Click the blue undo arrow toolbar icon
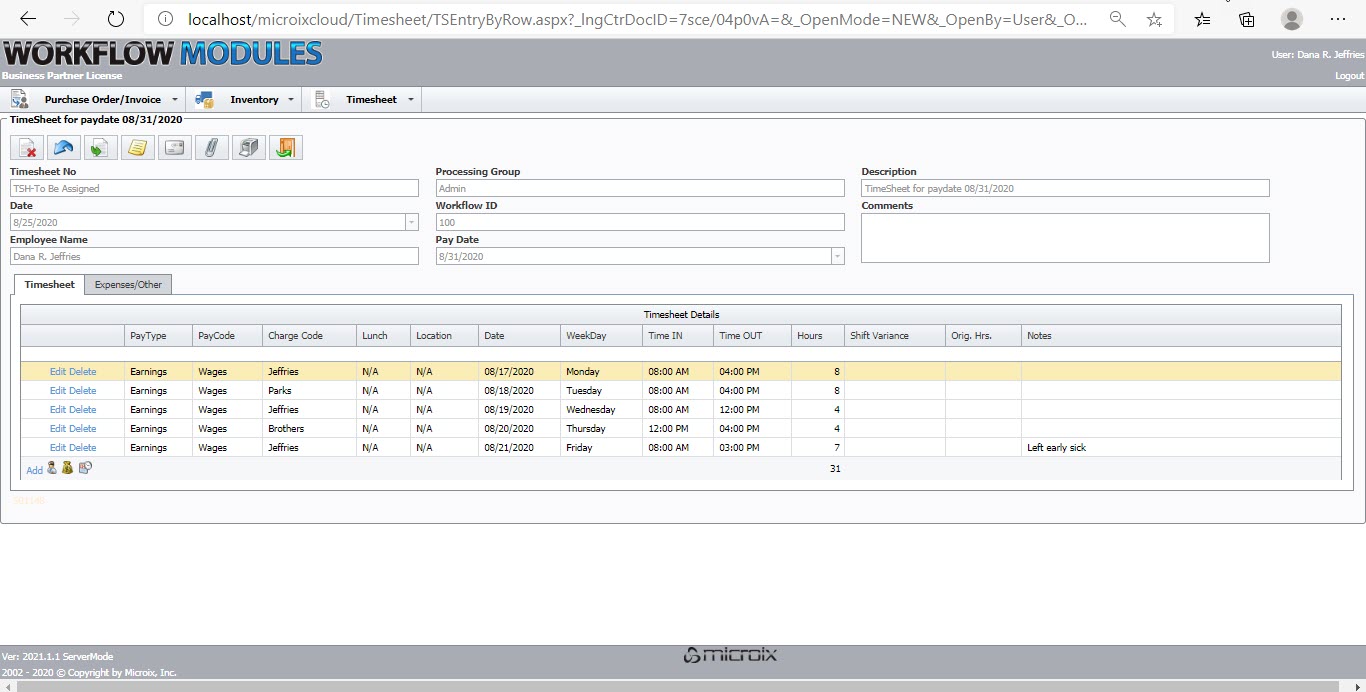The image size is (1366, 692). [64, 148]
